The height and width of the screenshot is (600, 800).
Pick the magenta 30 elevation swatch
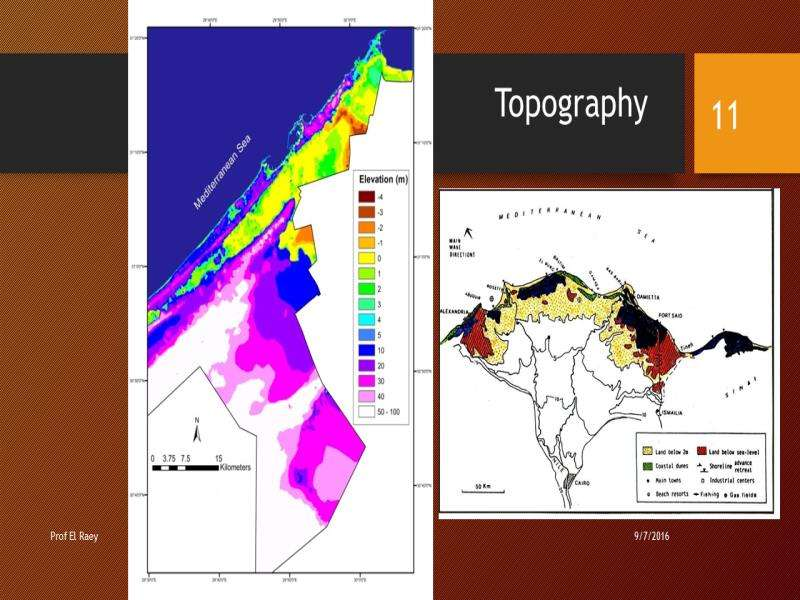(368, 380)
